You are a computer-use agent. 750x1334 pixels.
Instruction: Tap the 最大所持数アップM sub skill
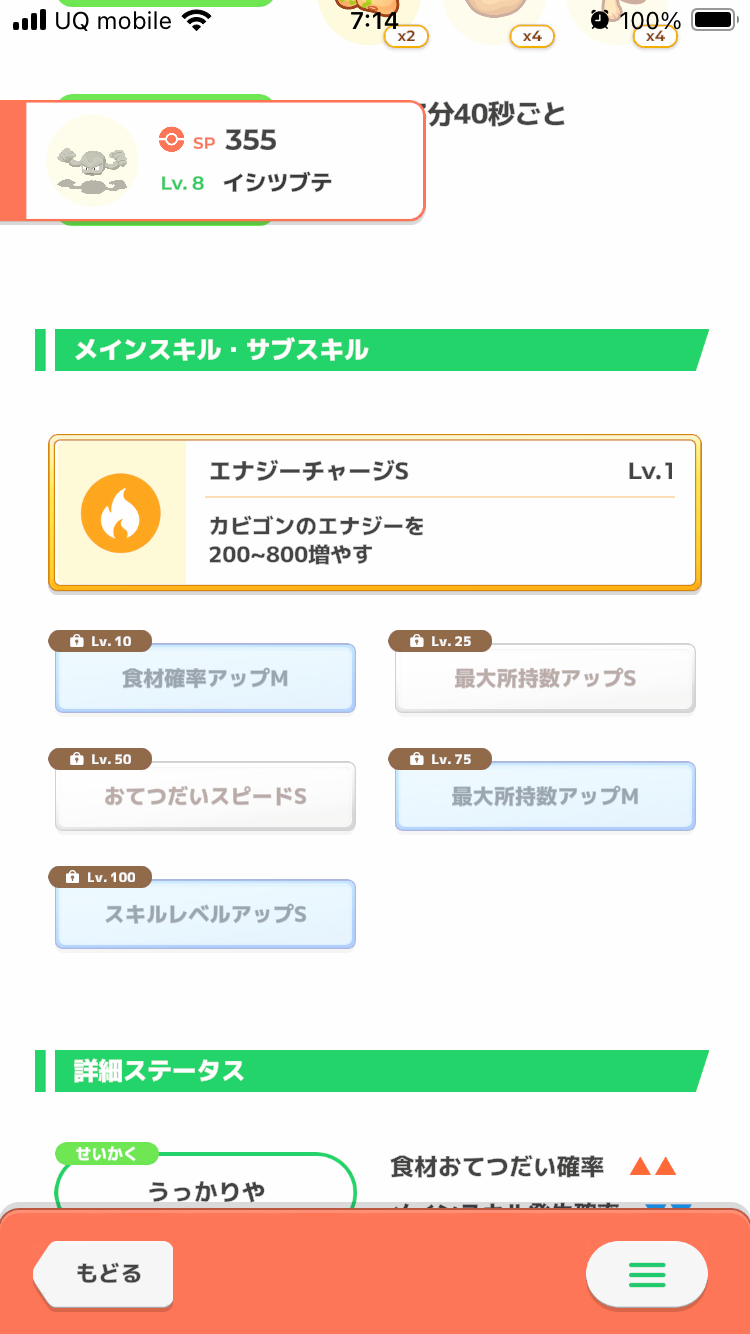pyautogui.click(x=545, y=797)
